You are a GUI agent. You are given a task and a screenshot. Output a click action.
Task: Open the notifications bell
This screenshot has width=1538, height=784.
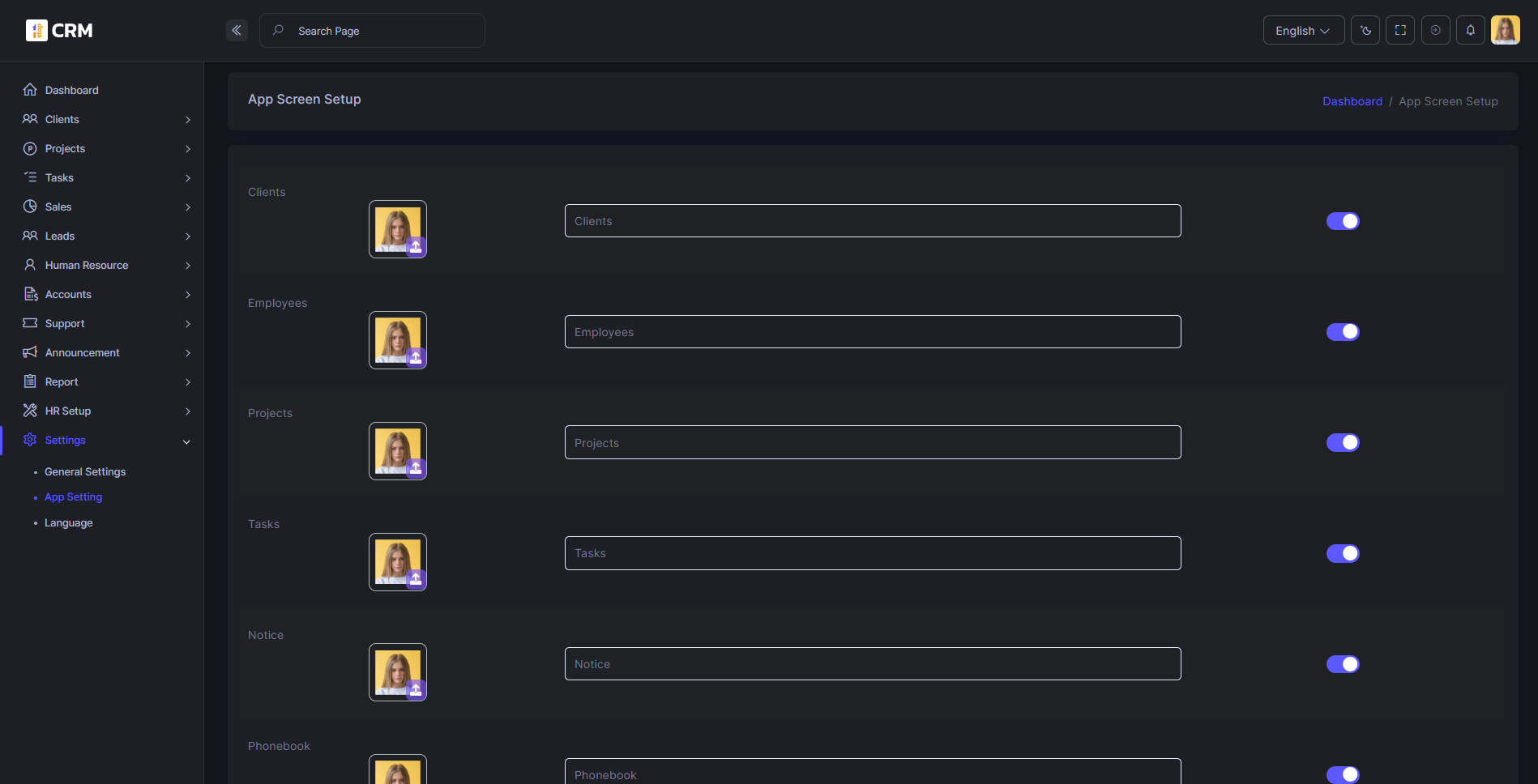click(1471, 31)
